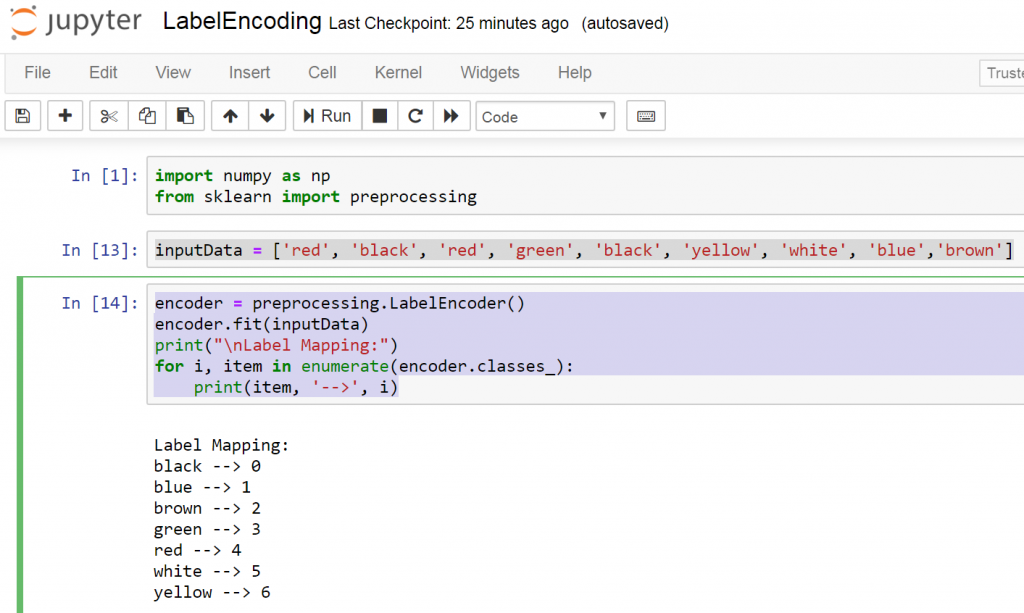Click the encoder.fit(inputData) line

pos(262,324)
